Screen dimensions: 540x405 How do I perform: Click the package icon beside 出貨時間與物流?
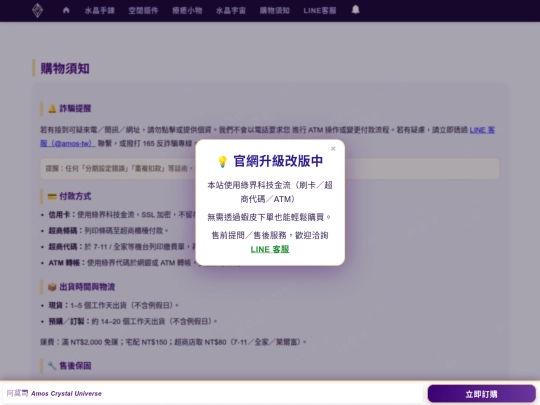(x=52, y=287)
